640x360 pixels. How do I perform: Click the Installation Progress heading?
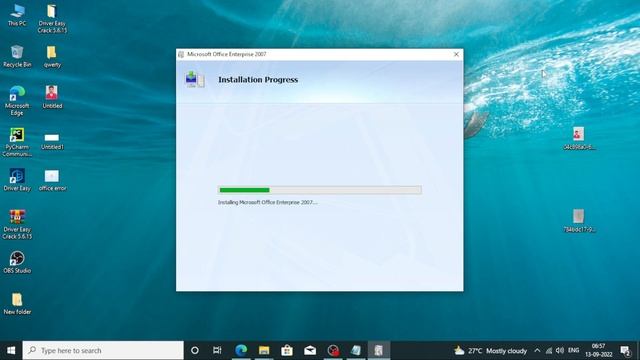[258, 80]
